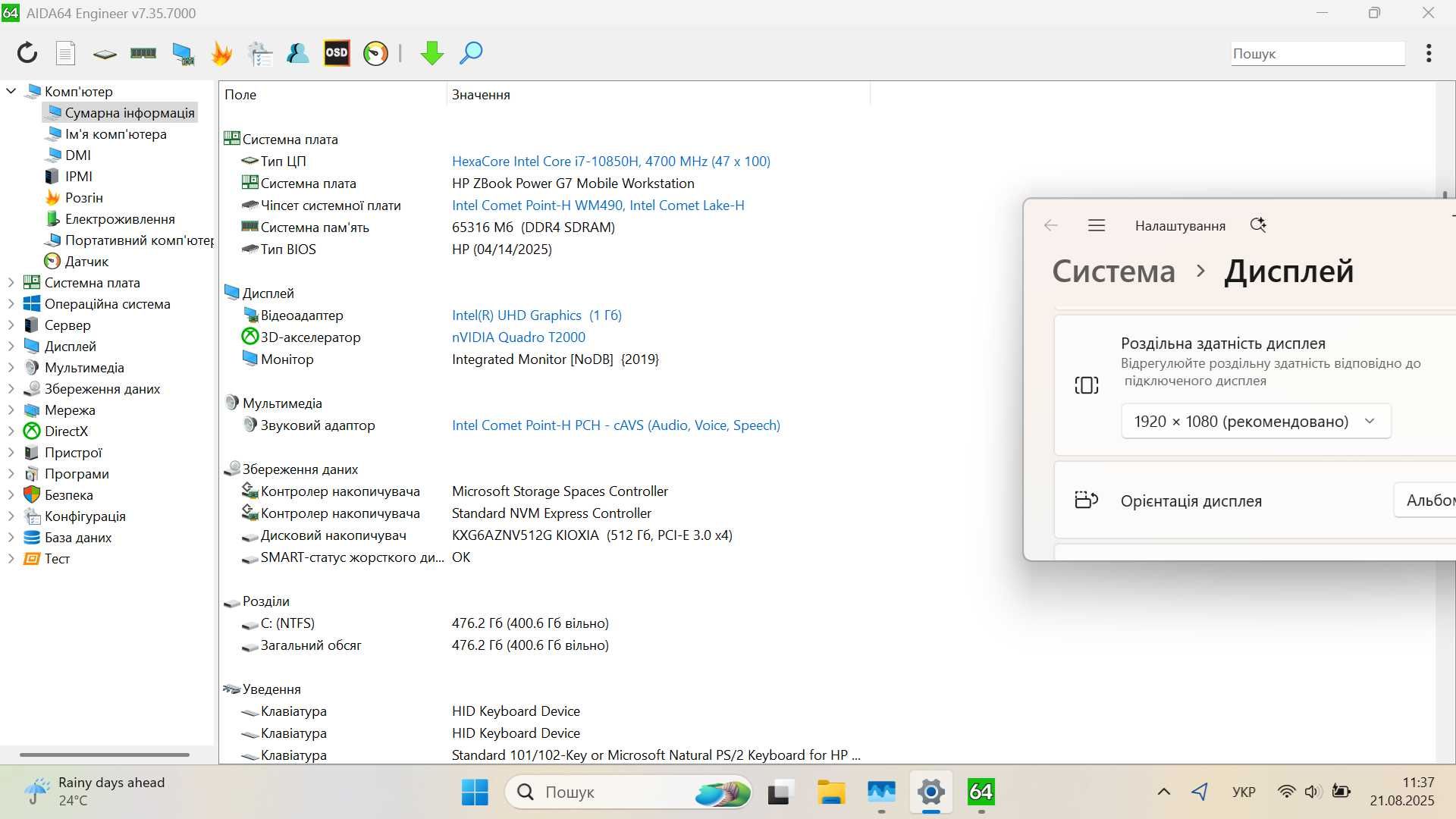
Task: Open the OSD panel toolbar icon
Action: click(x=337, y=53)
